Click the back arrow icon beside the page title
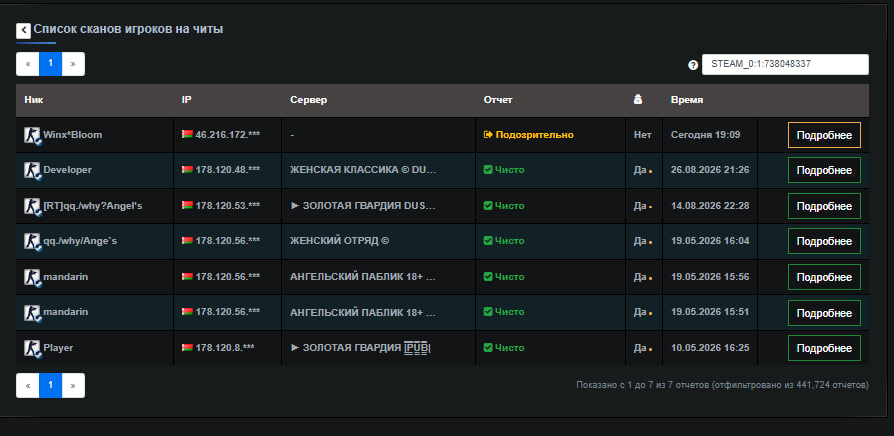Viewport: 894px width, 436px height. [23, 31]
